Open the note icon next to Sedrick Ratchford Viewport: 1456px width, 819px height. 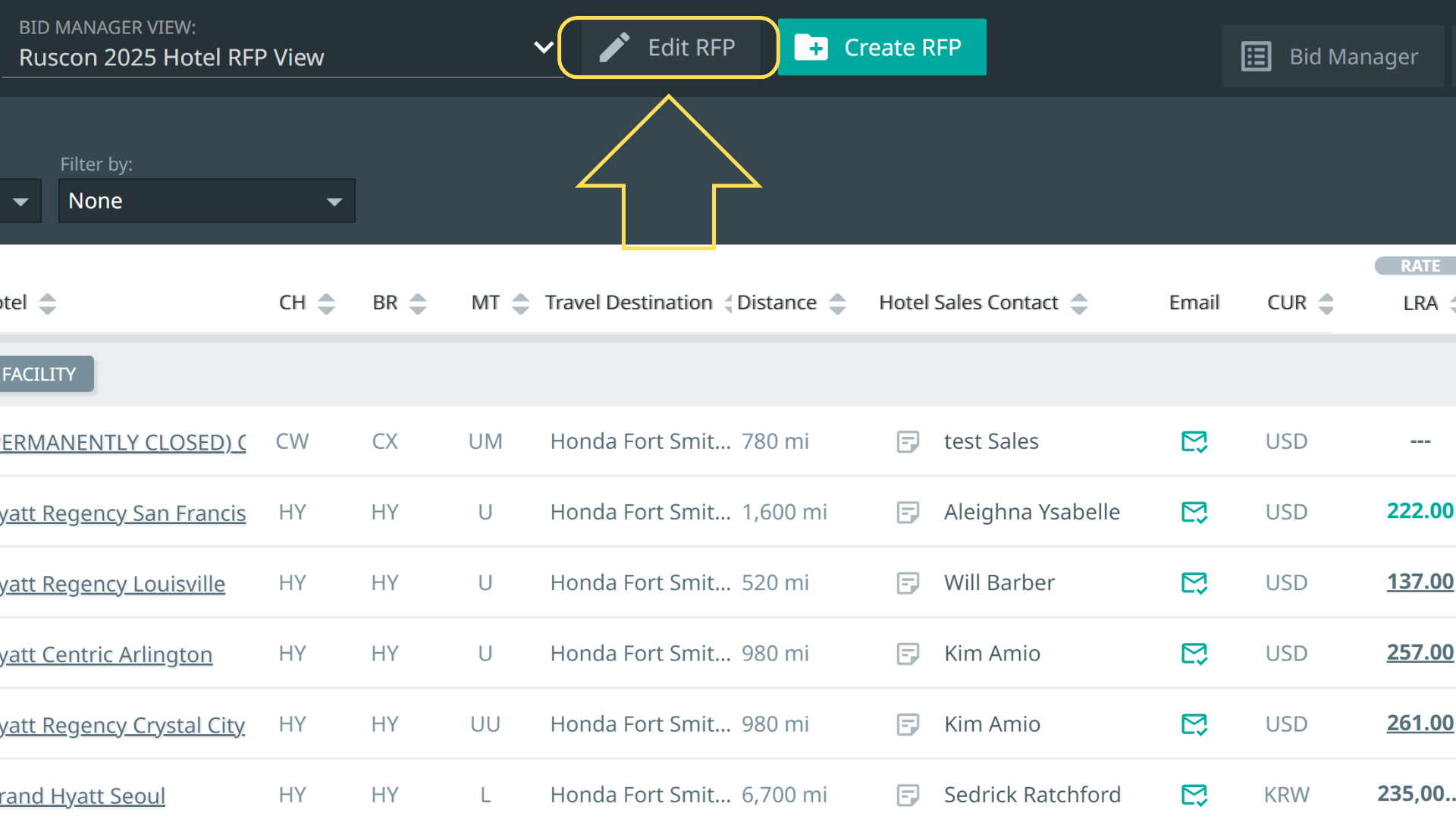907,795
